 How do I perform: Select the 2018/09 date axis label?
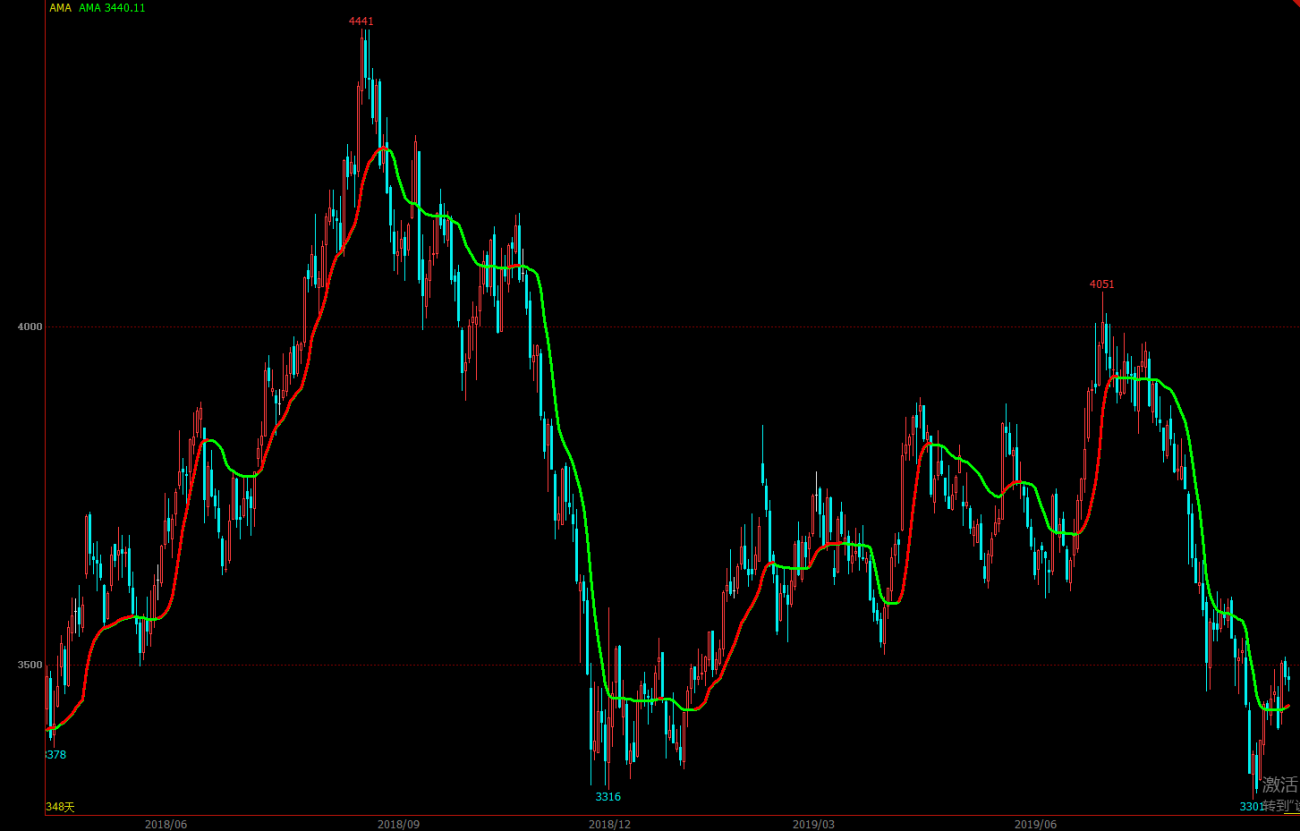(398, 824)
